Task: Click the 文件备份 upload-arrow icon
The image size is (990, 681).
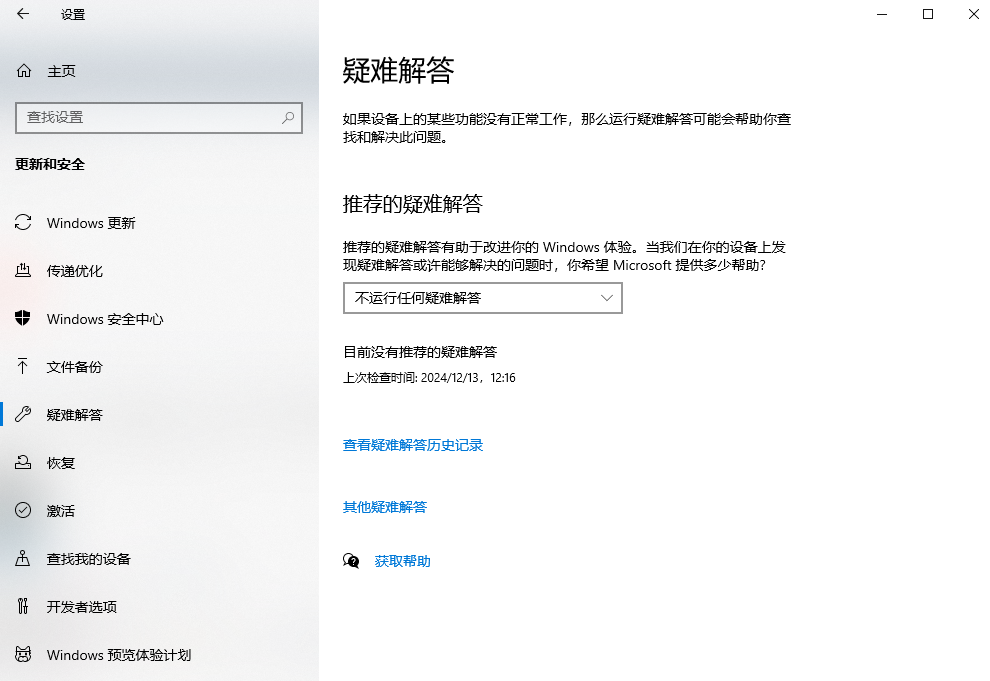Action: click(x=22, y=367)
